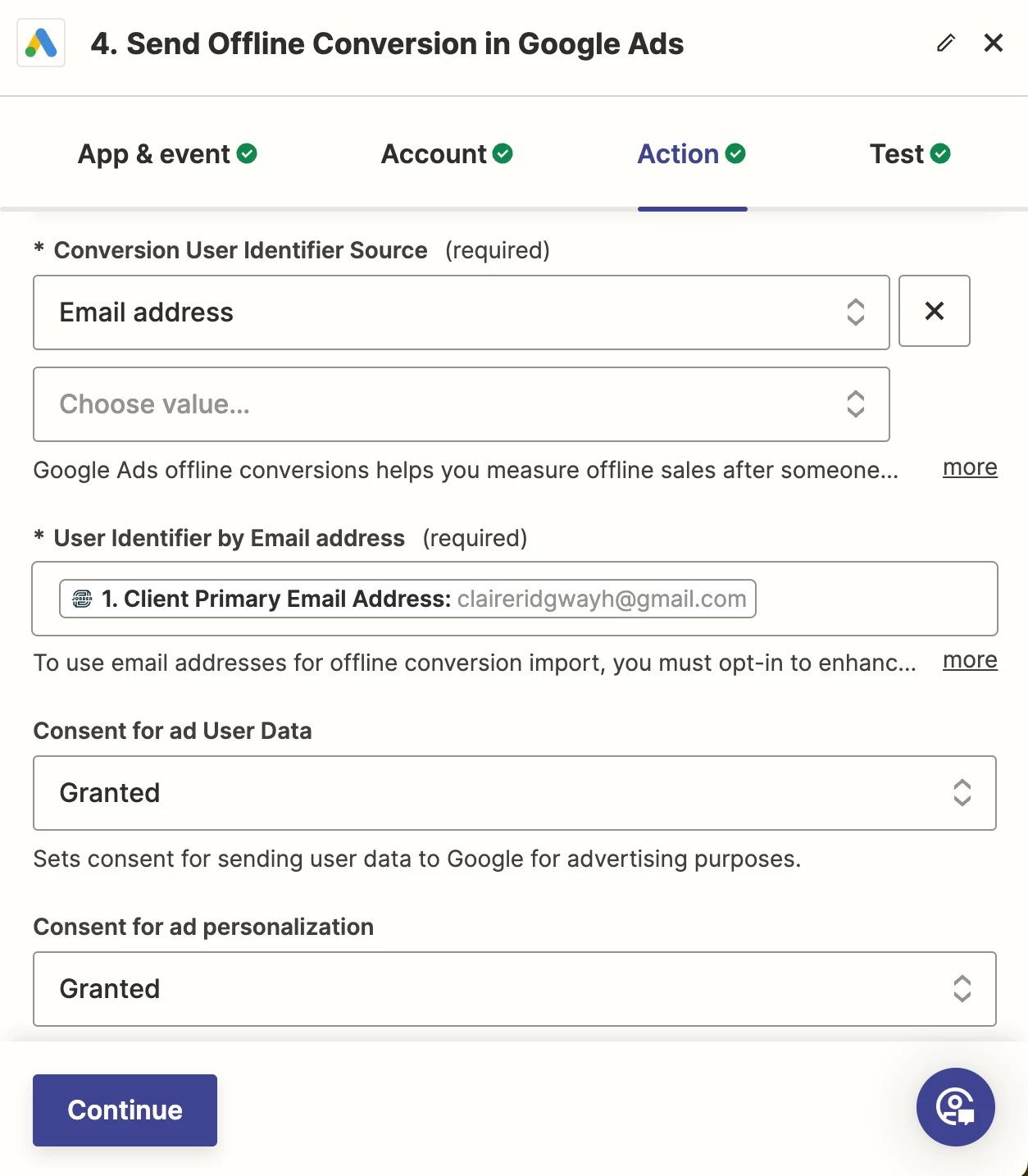
Task: Click the Google Ads logo icon
Action: pyautogui.click(x=41, y=43)
